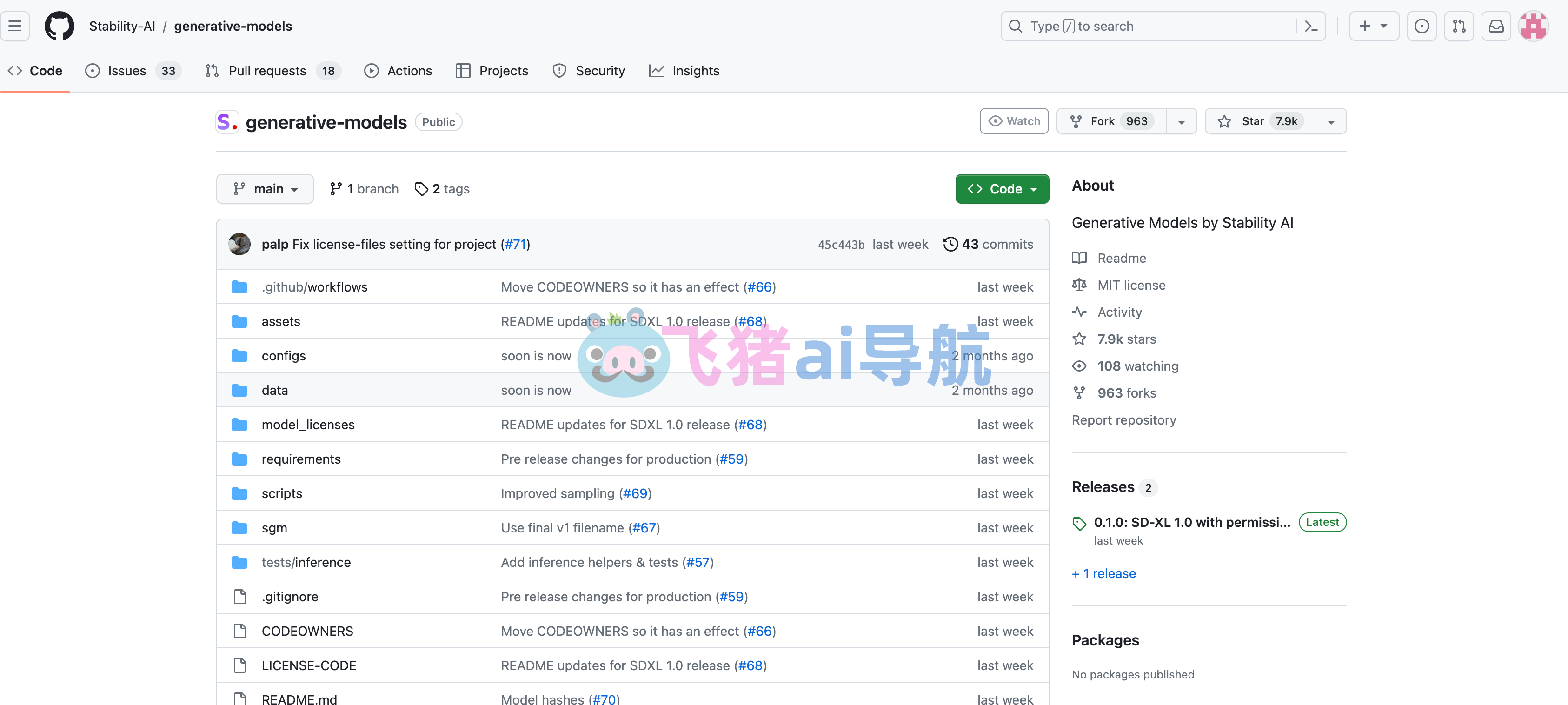
Task: Expand the Star lists dropdown arrow
Action: [x=1330, y=122]
